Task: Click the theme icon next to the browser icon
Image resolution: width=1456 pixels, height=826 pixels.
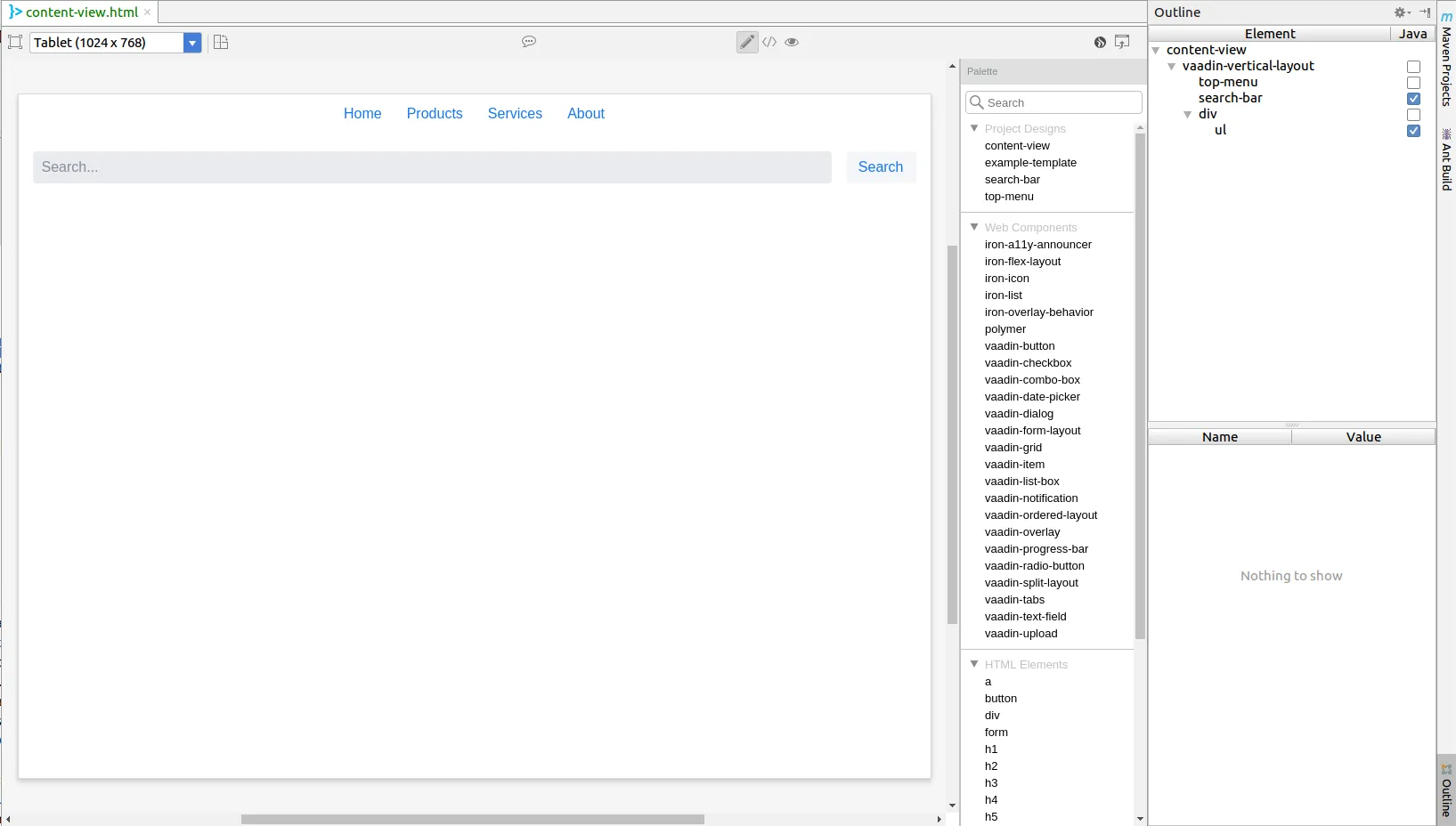Action: [x=1099, y=42]
